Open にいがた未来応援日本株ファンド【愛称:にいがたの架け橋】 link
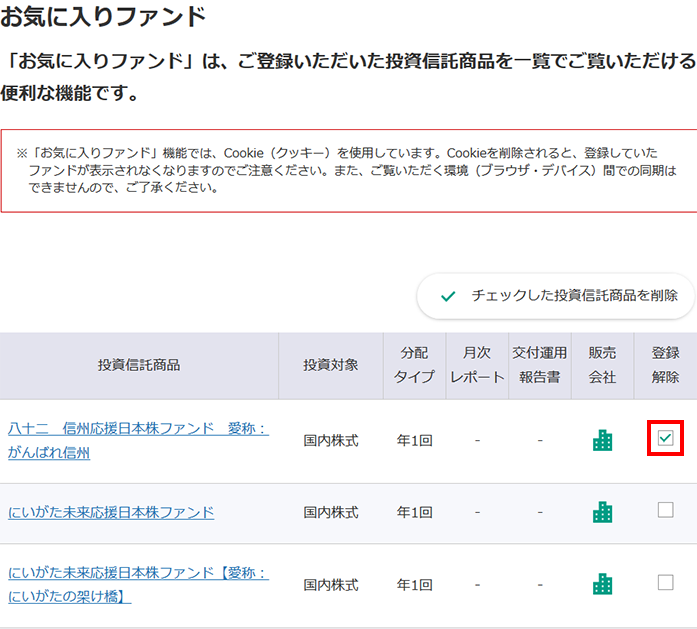 [138, 584]
